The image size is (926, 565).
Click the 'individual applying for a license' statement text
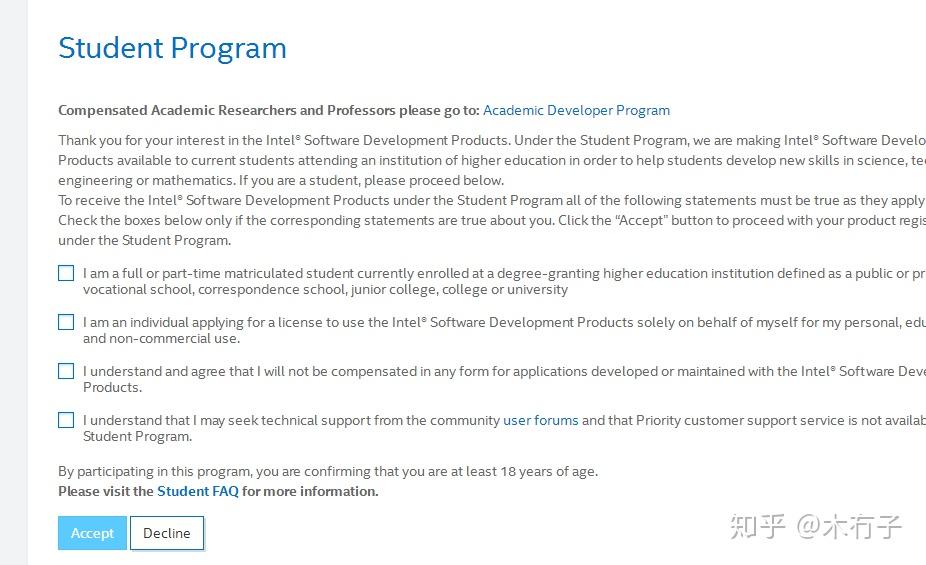504,330
